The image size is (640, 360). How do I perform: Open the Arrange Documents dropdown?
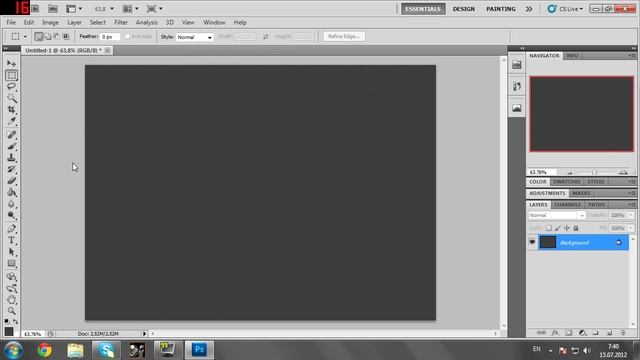[x=131, y=9]
